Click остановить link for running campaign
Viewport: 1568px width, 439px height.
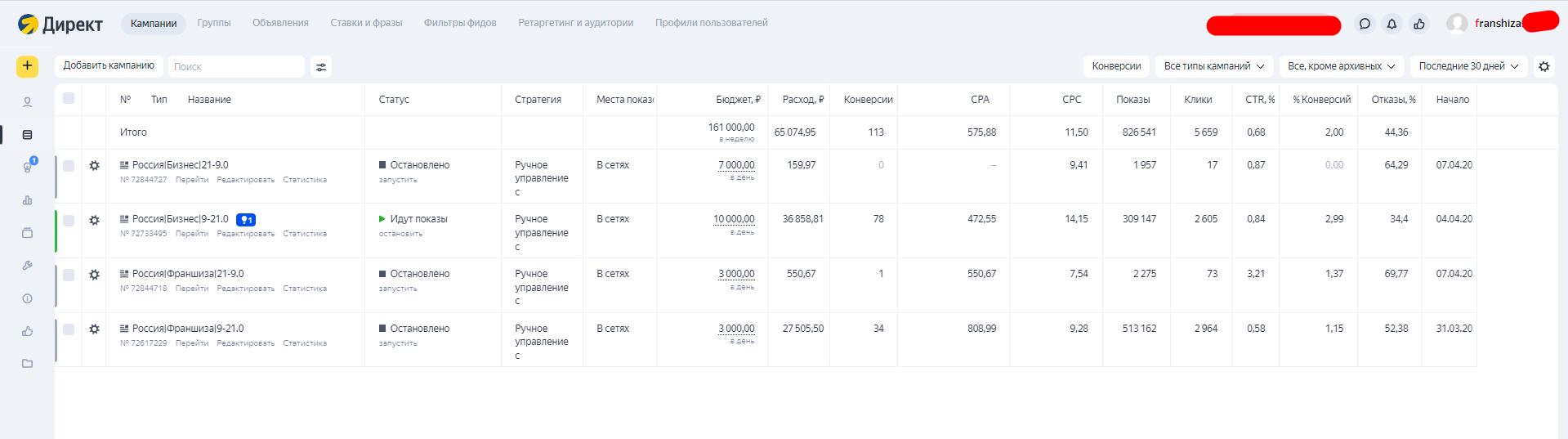pyautogui.click(x=400, y=234)
